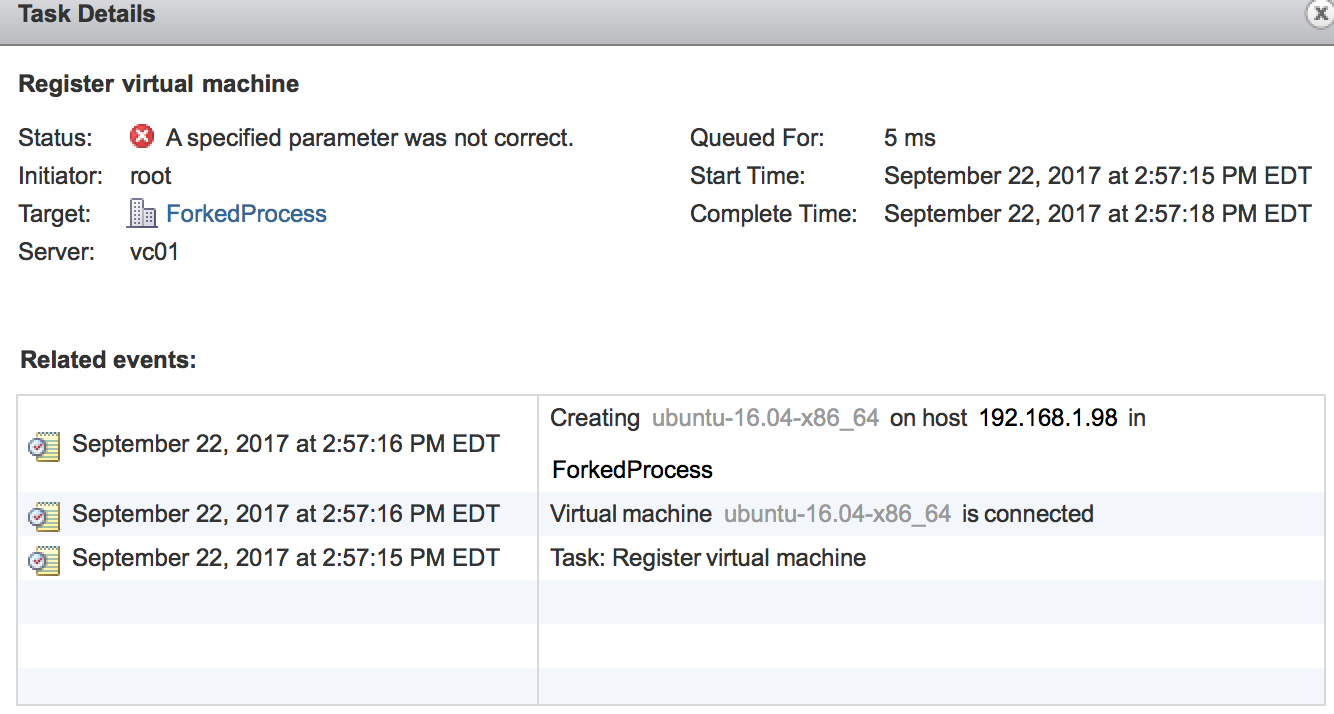Click the Complete Time value 2:57:18 PM

click(x=1097, y=214)
